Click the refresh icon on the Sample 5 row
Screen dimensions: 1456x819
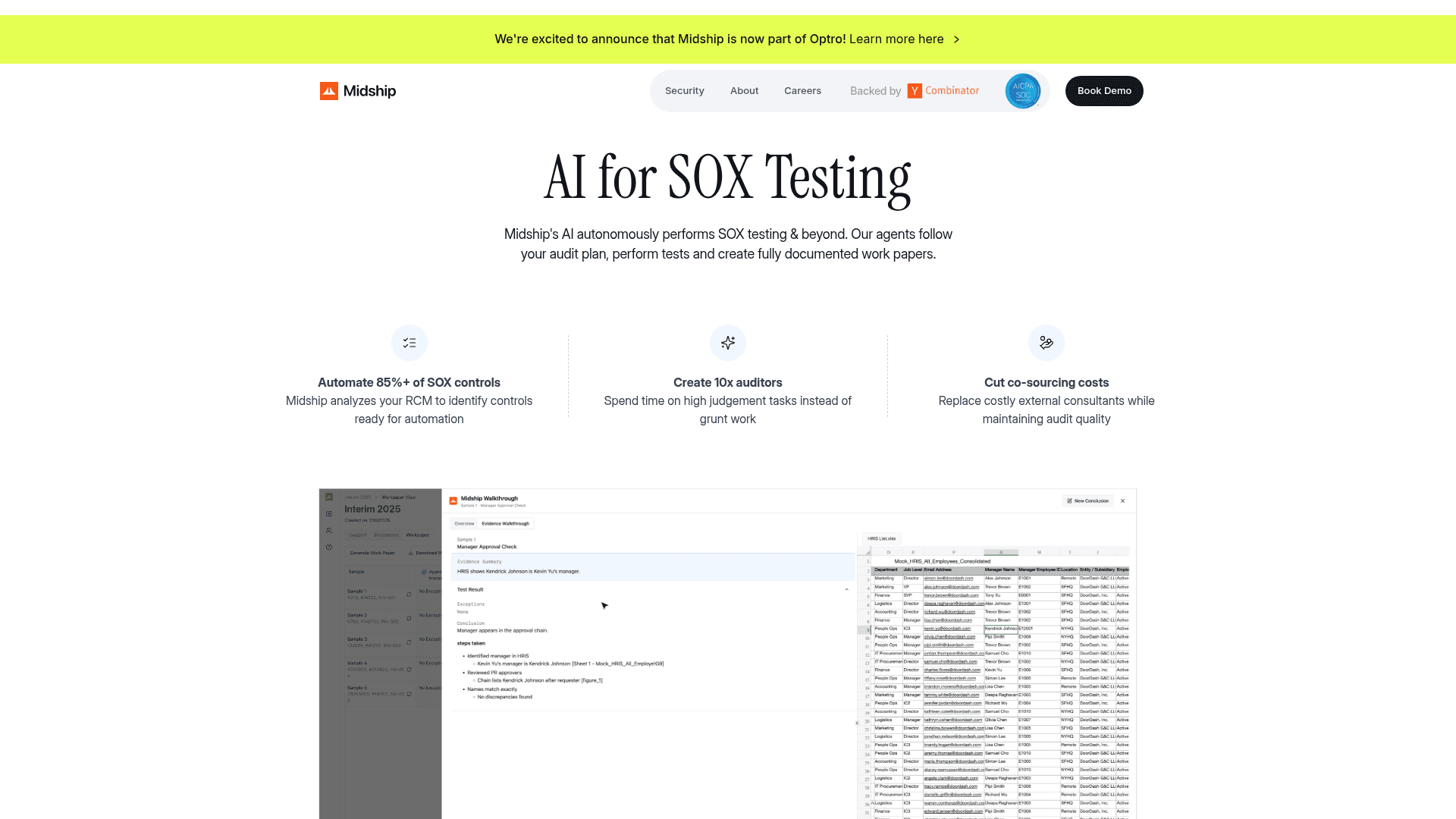[409, 694]
